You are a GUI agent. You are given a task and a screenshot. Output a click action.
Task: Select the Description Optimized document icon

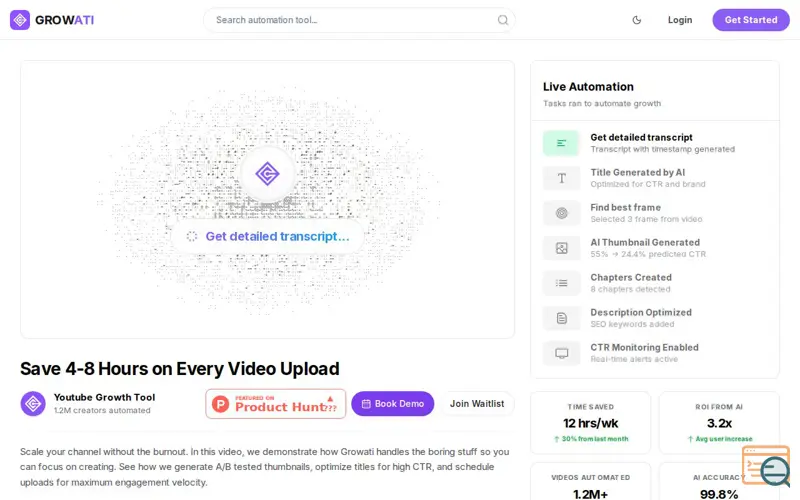coord(561,318)
